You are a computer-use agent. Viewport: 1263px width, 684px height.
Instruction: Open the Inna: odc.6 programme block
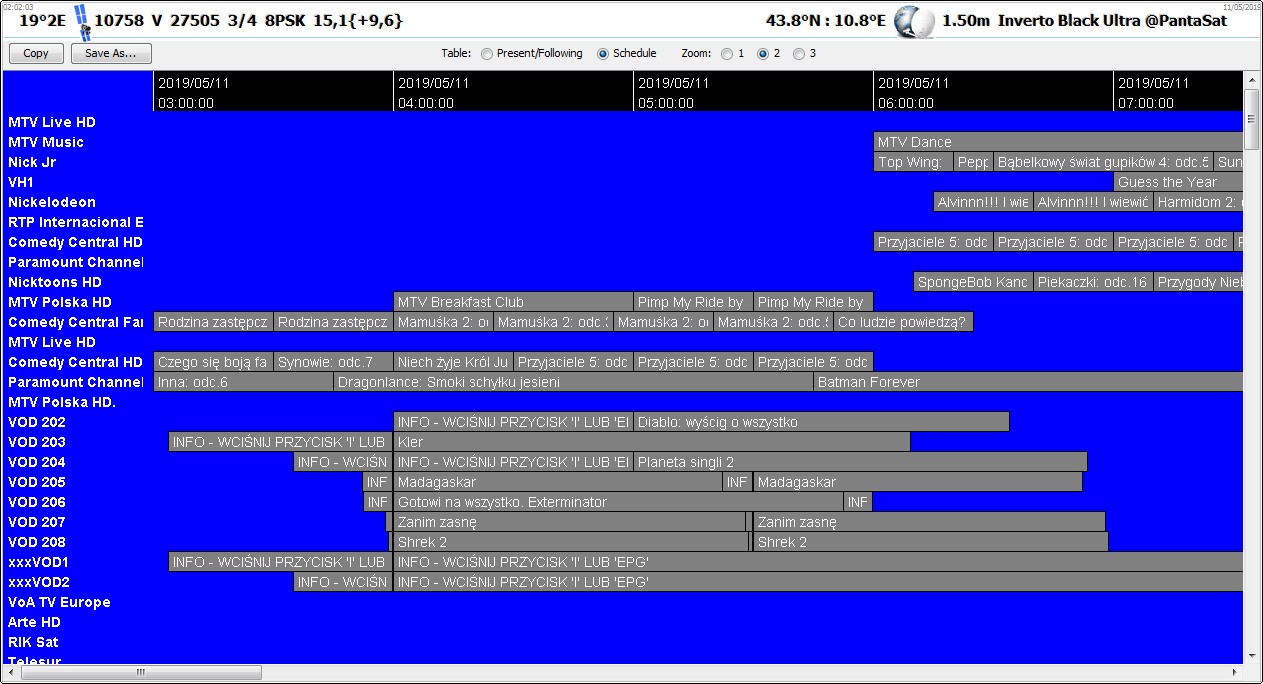tap(243, 382)
